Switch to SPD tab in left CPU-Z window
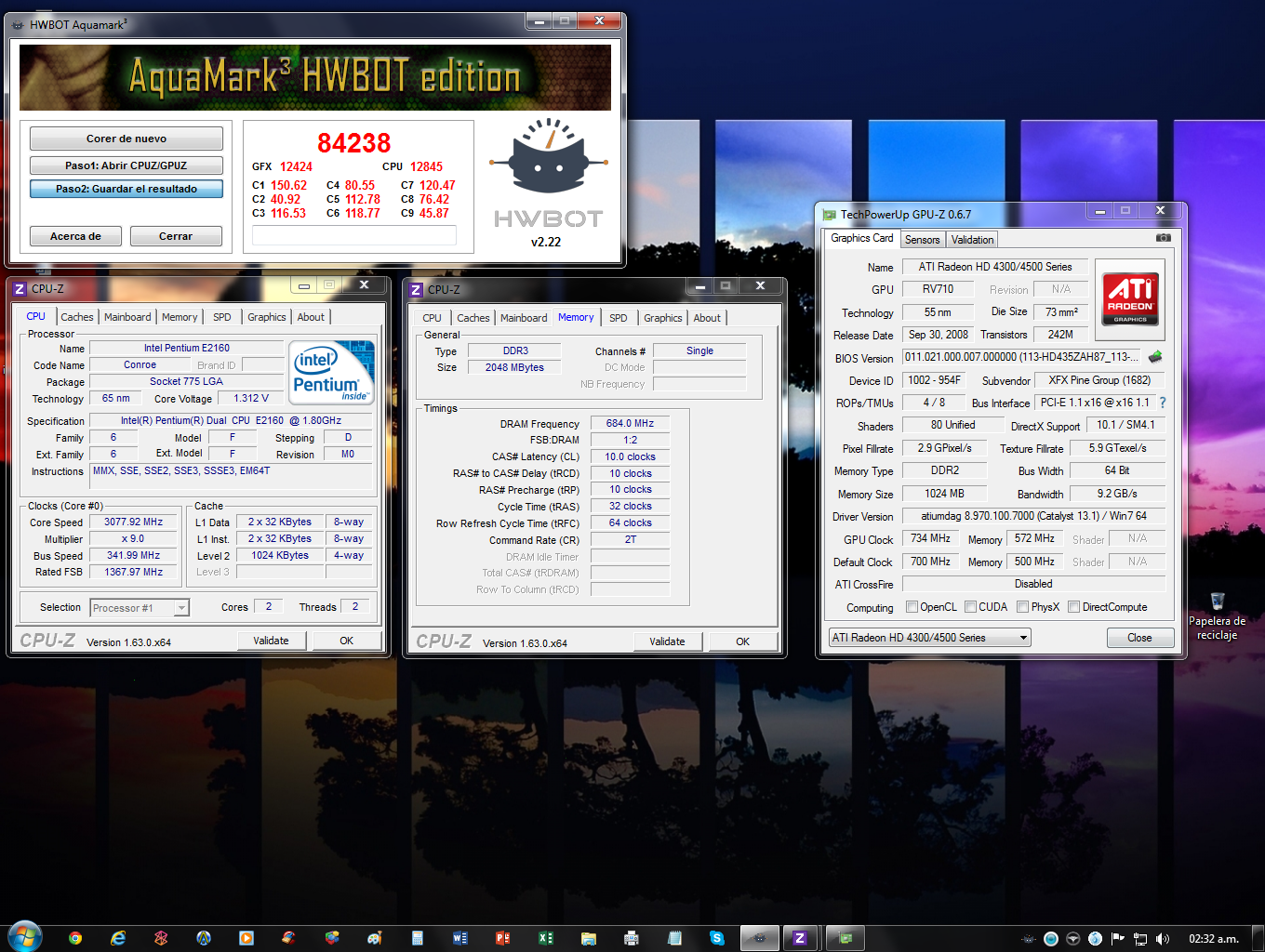The image size is (1265, 952). (221, 317)
